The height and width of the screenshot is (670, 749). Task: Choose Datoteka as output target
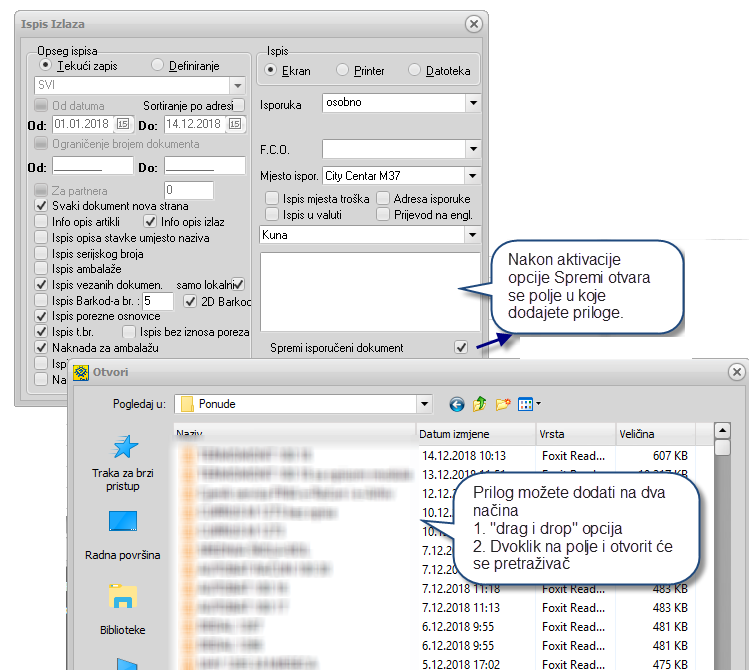click(x=417, y=71)
